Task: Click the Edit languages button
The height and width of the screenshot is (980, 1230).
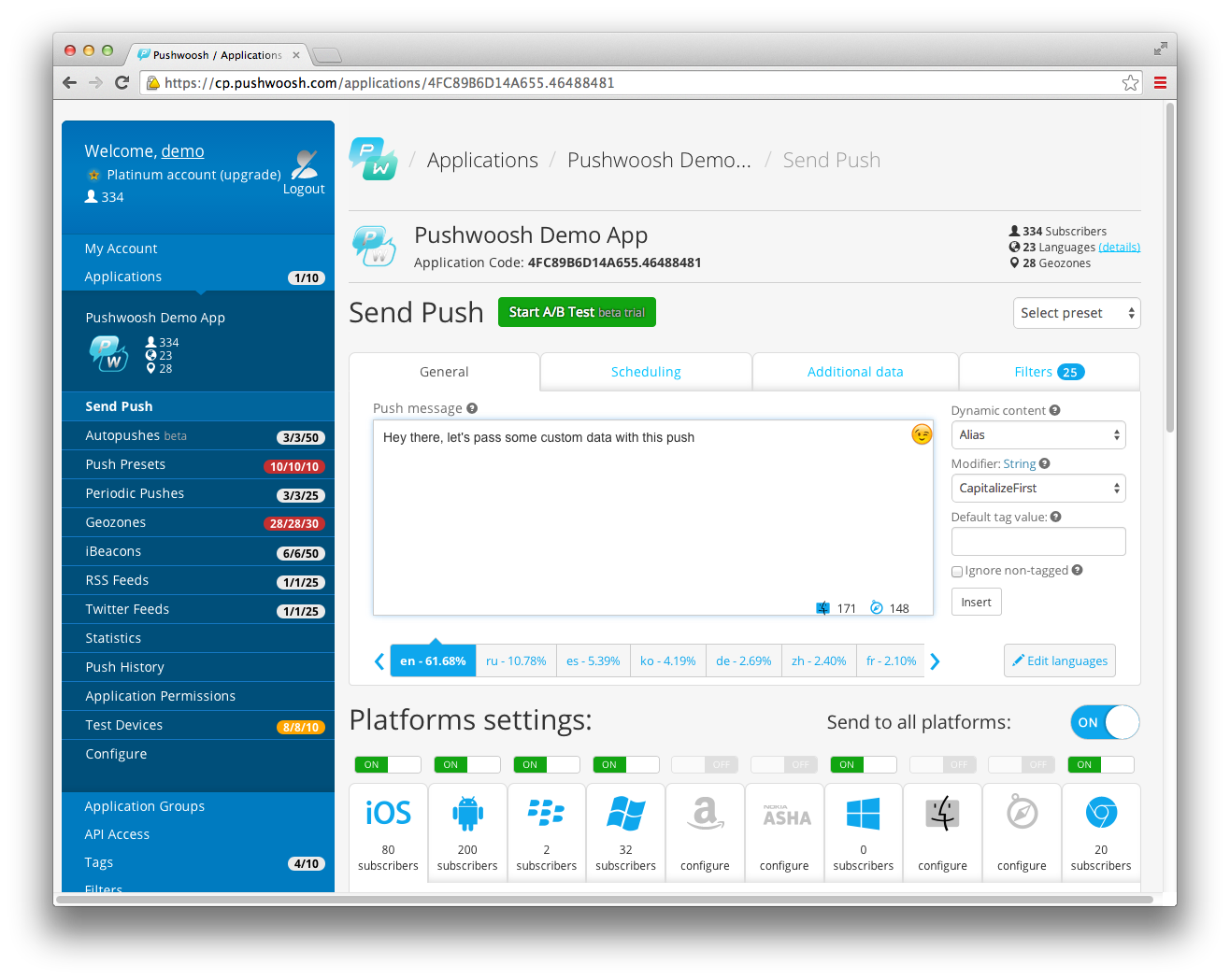Action: click(x=1060, y=660)
